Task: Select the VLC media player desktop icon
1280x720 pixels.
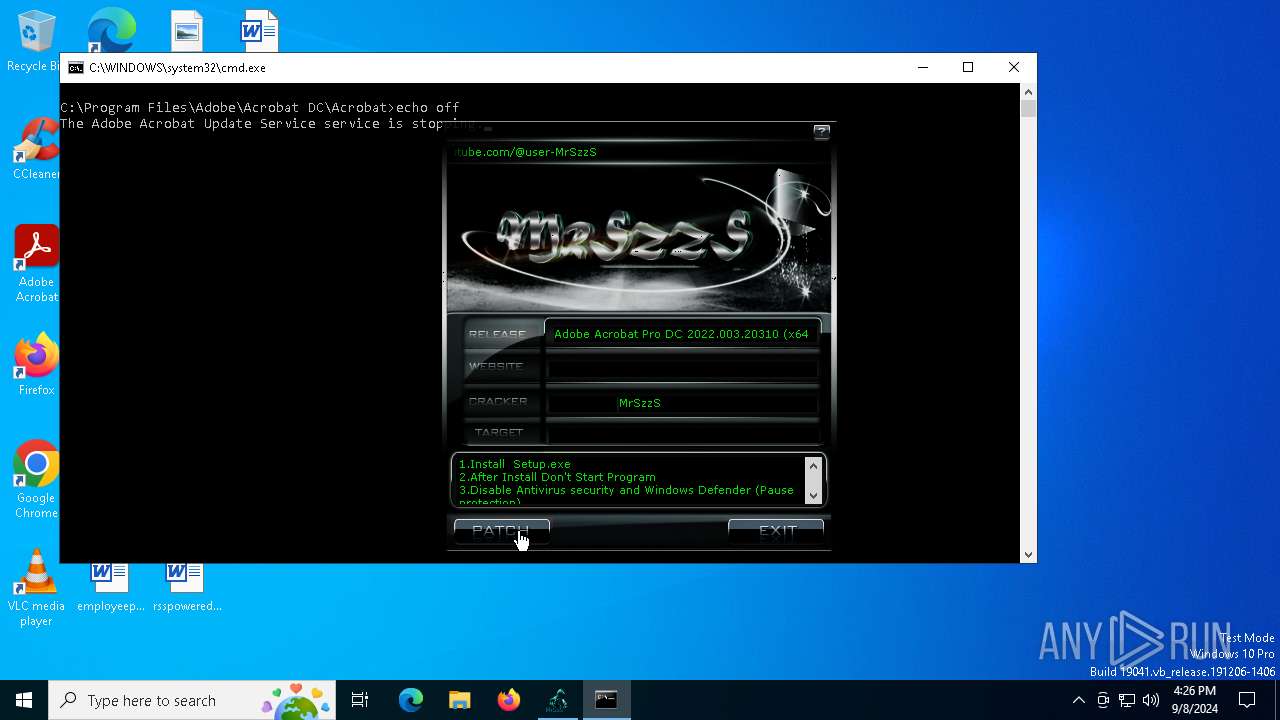Action: 36,588
